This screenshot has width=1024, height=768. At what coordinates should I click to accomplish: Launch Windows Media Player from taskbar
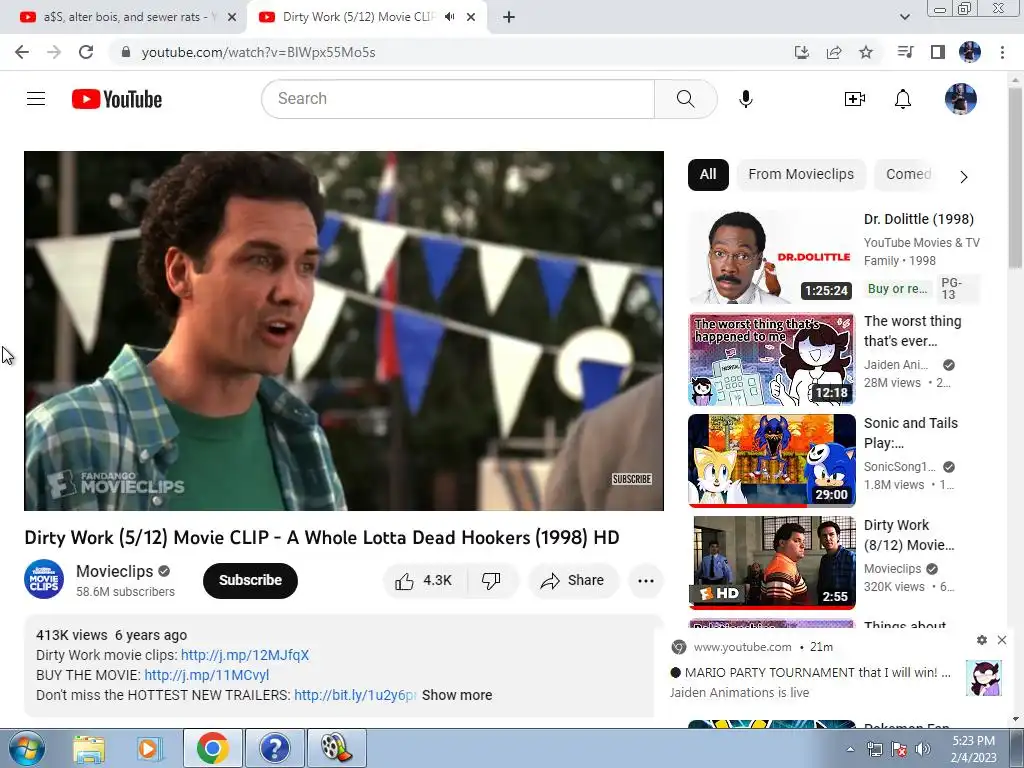click(x=149, y=748)
